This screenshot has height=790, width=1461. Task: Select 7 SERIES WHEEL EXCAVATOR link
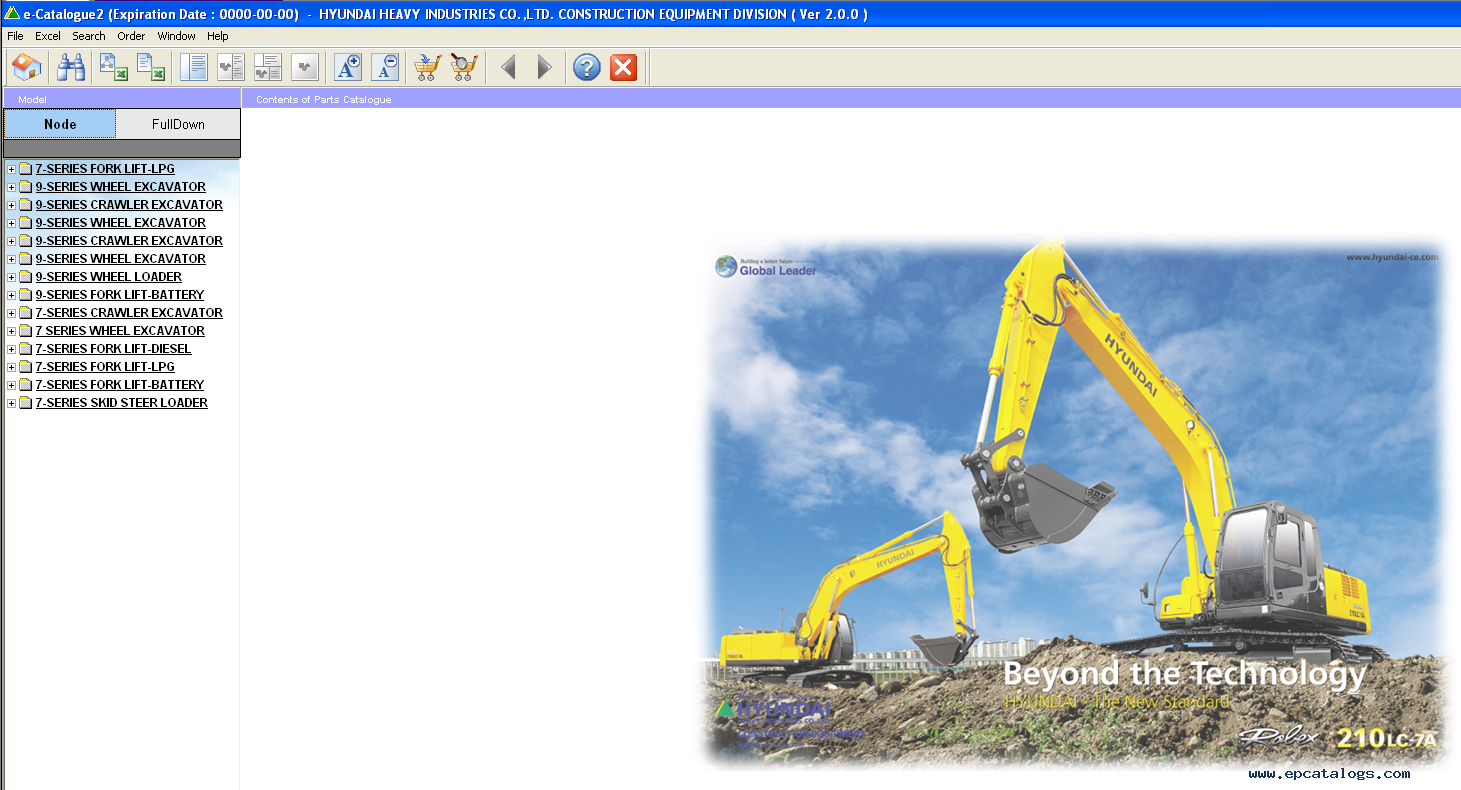tap(120, 331)
